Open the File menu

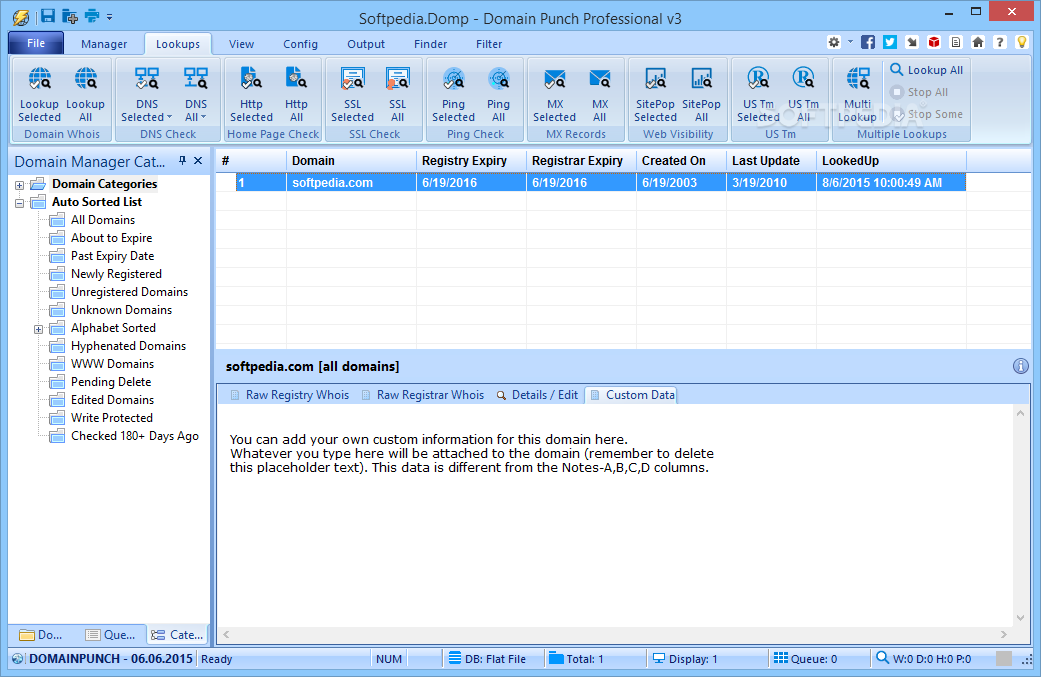point(37,43)
